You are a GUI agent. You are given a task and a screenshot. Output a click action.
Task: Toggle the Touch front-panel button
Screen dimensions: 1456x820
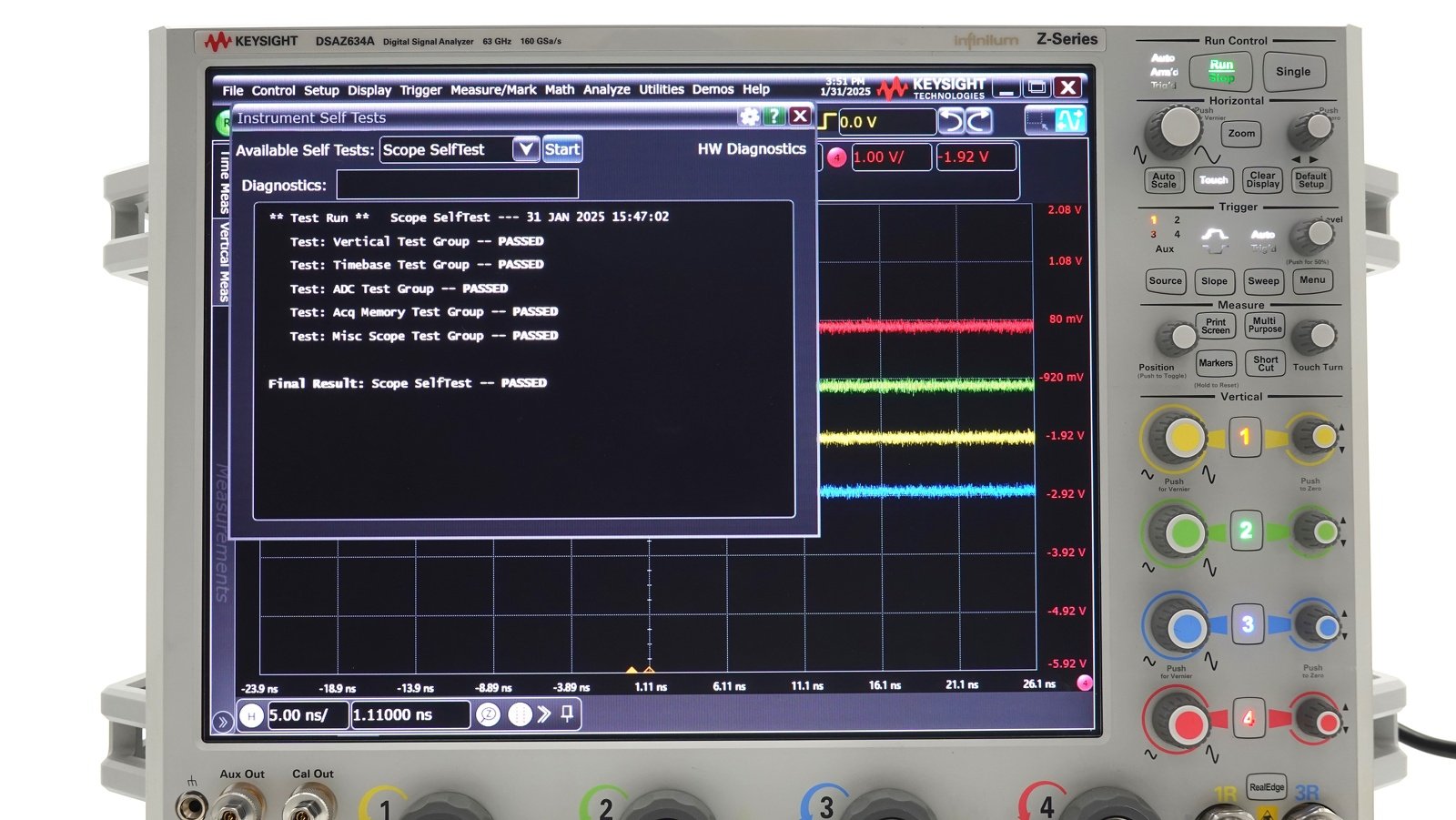1213,180
